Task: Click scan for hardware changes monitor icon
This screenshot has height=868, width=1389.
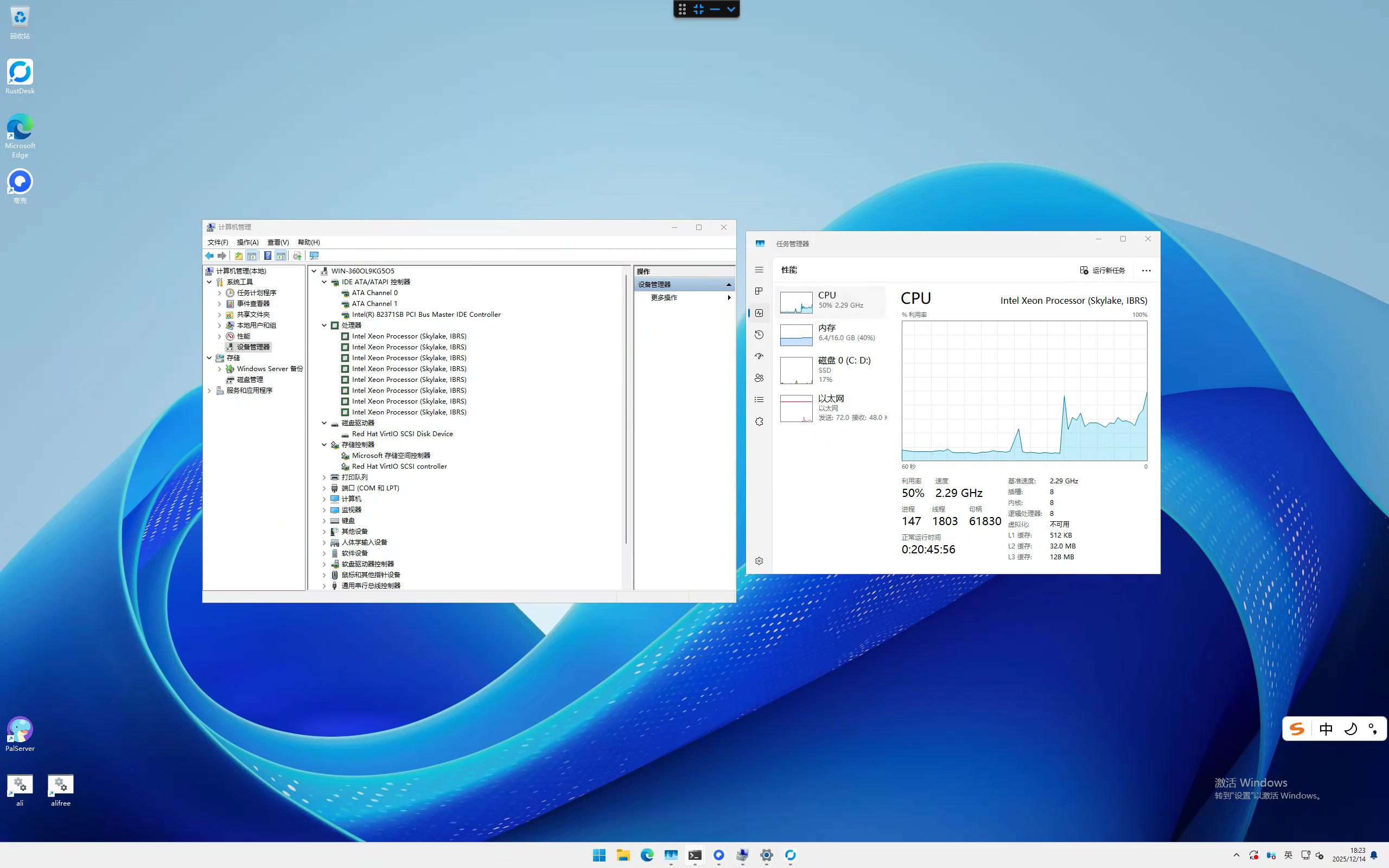Action: click(314, 256)
